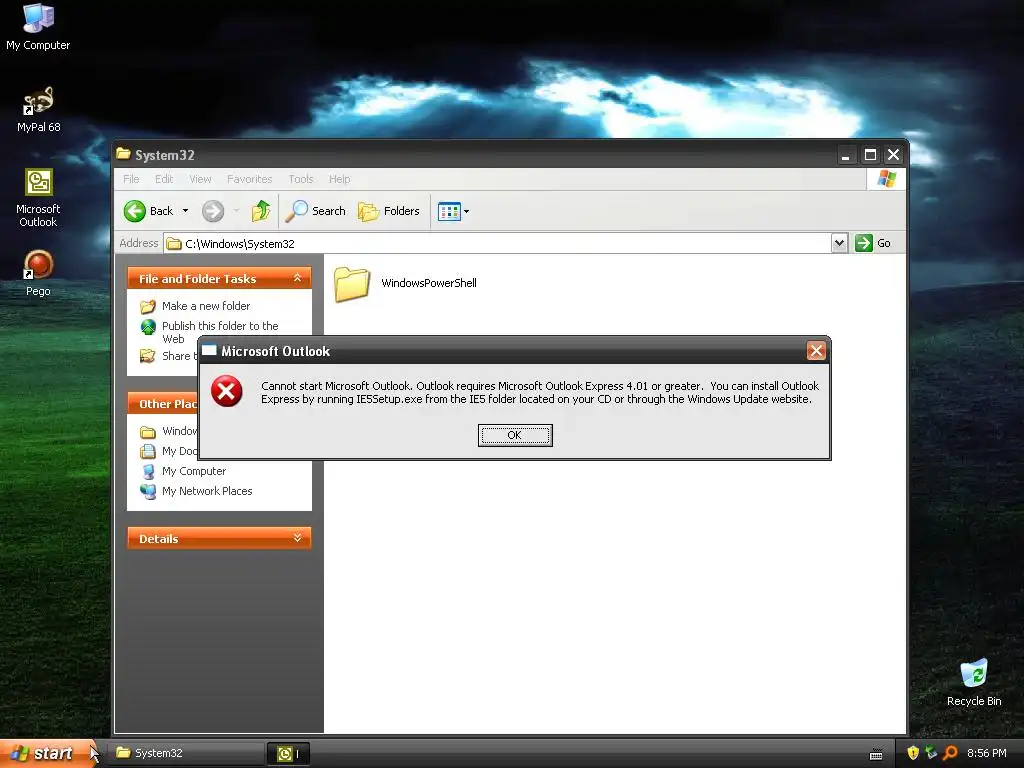Expand the Details panel
The height and width of the screenshot is (768, 1024).
coord(297,538)
